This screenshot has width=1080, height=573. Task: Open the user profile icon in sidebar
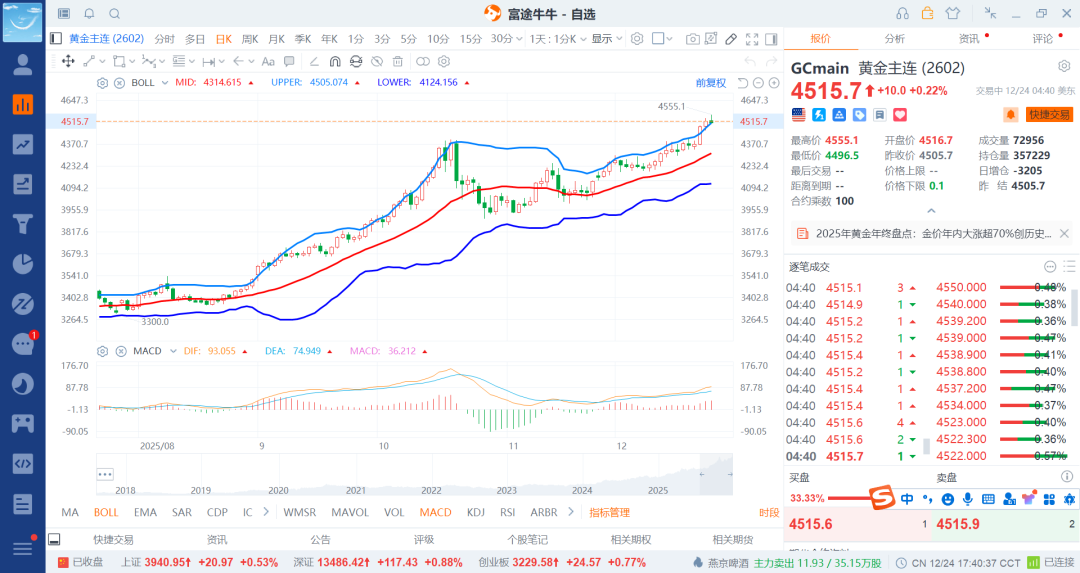pos(23,64)
